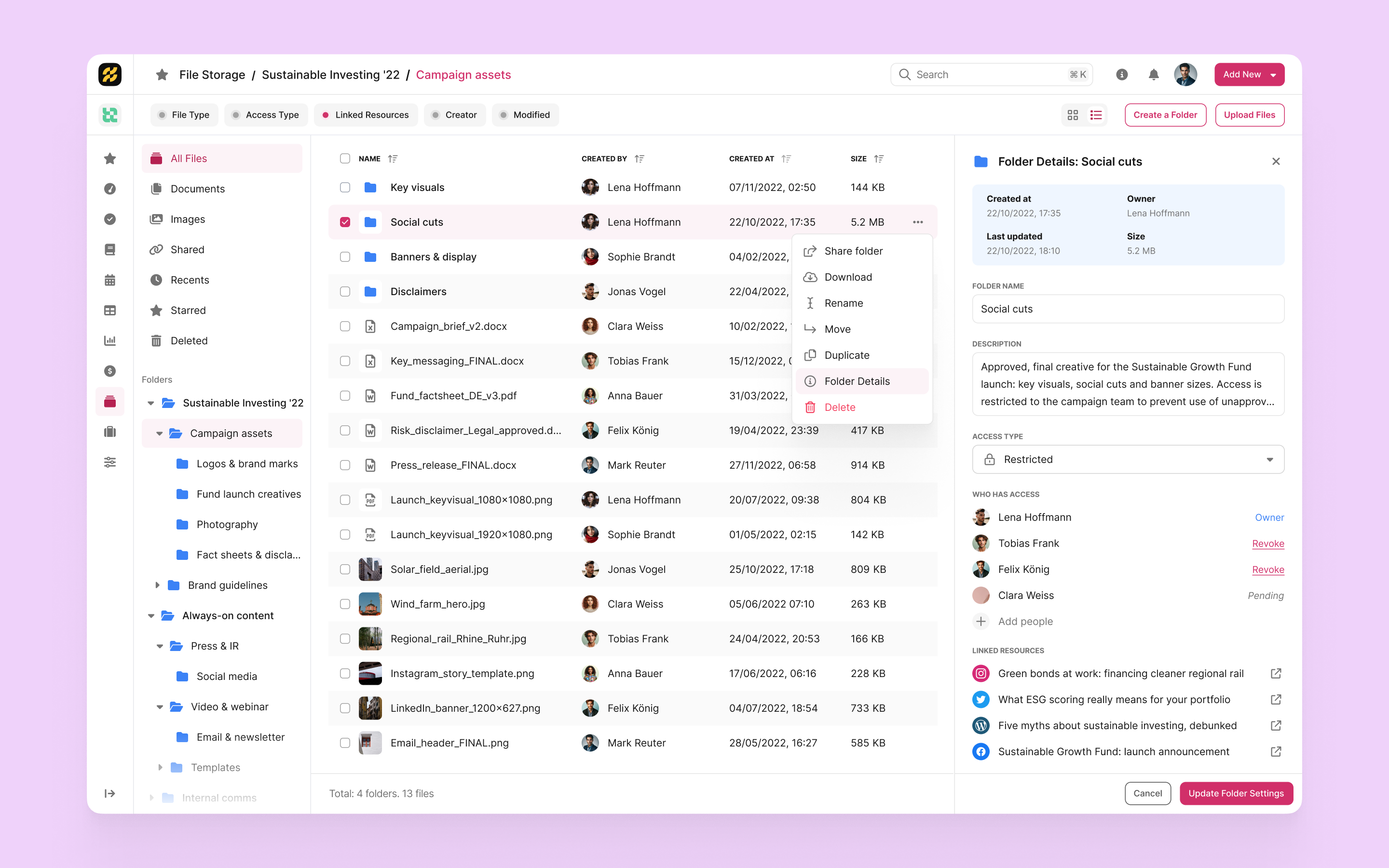1389x868 pixels.
Task: Collapse the Always-on content folder
Action: 151,615
